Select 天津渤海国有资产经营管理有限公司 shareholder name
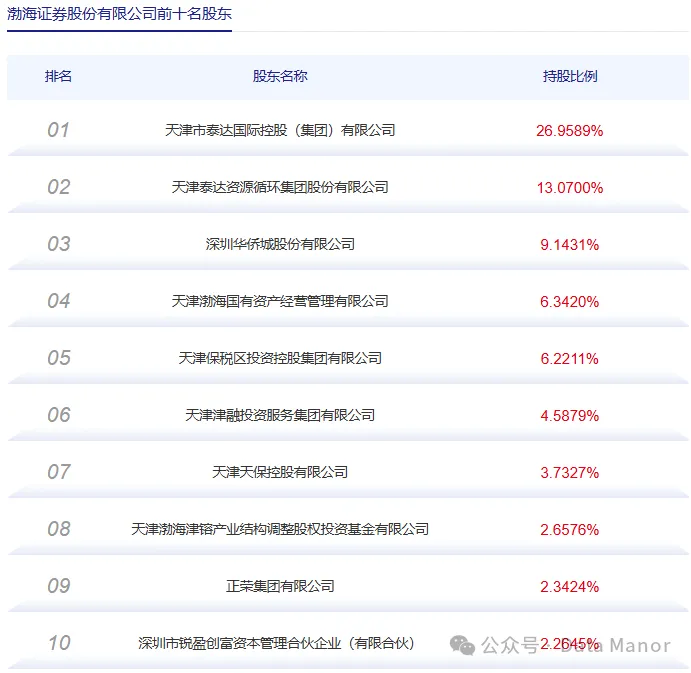Image resolution: width=691 pixels, height=673 pixels. (280, 301)
